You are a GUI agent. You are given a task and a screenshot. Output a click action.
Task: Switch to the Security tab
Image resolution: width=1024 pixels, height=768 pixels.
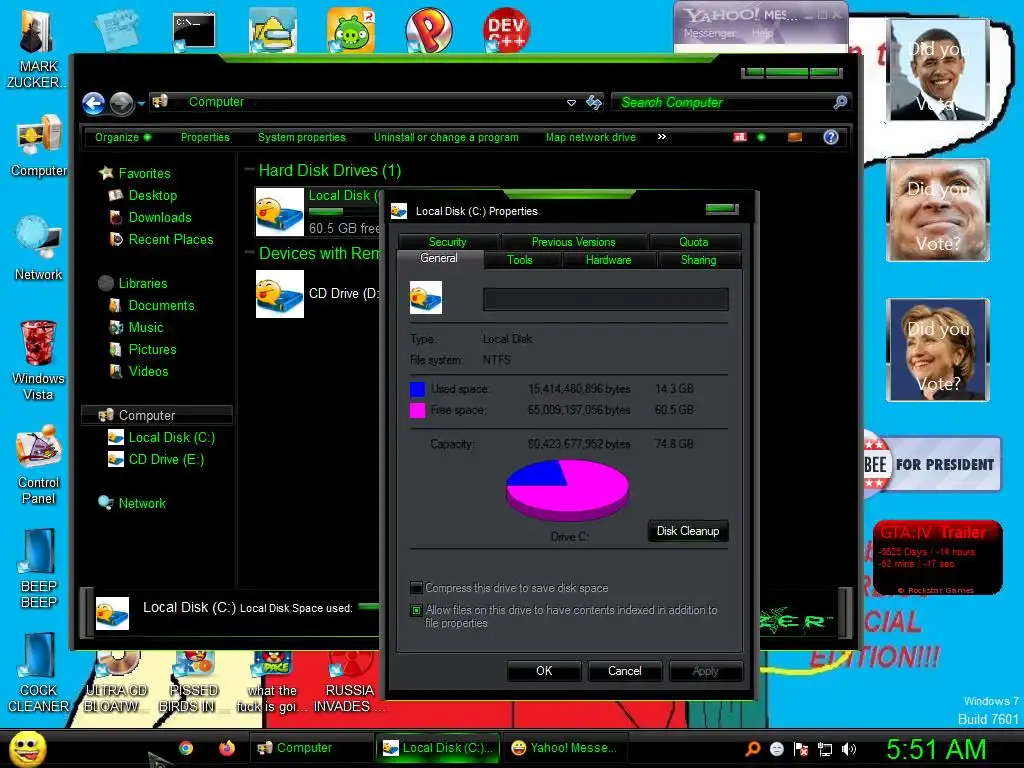[x=447, y=242]
